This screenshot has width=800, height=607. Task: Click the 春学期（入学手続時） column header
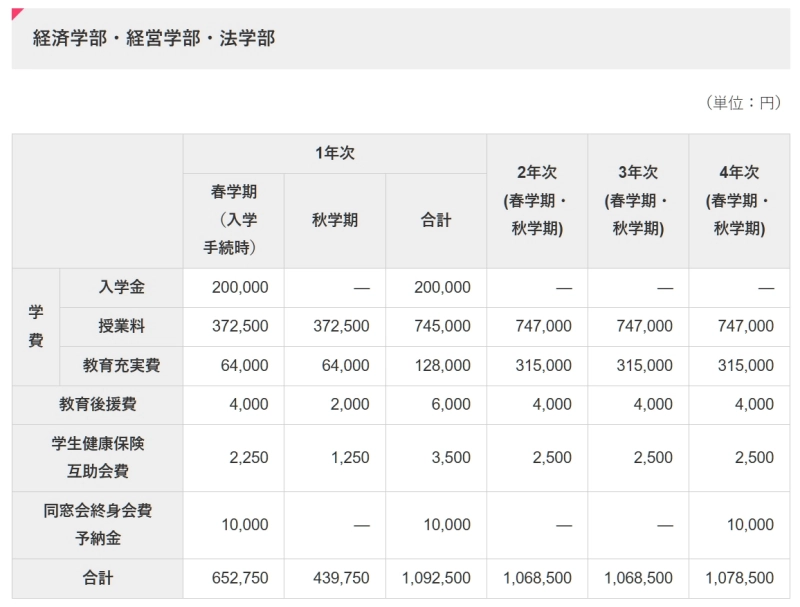pyautogui.click(x=233, y=220)
